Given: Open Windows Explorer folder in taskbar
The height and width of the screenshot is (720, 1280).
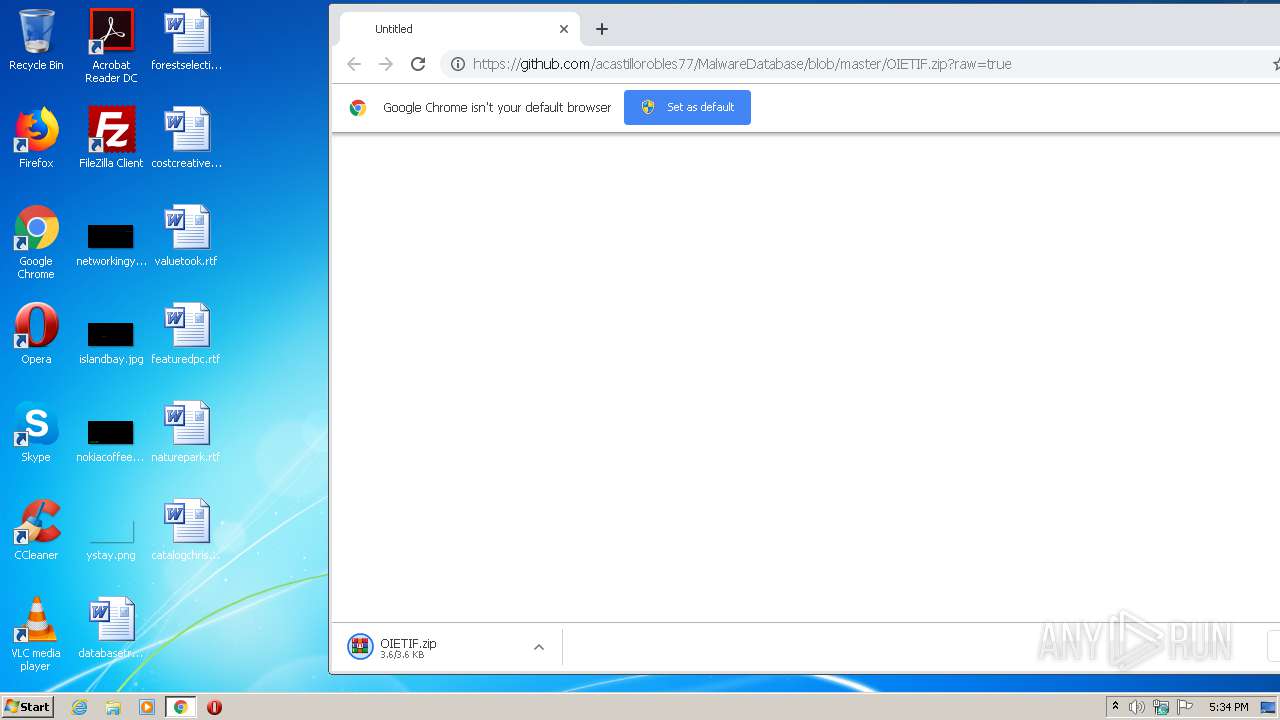Looking at the screenshot, I should point(113,707).
